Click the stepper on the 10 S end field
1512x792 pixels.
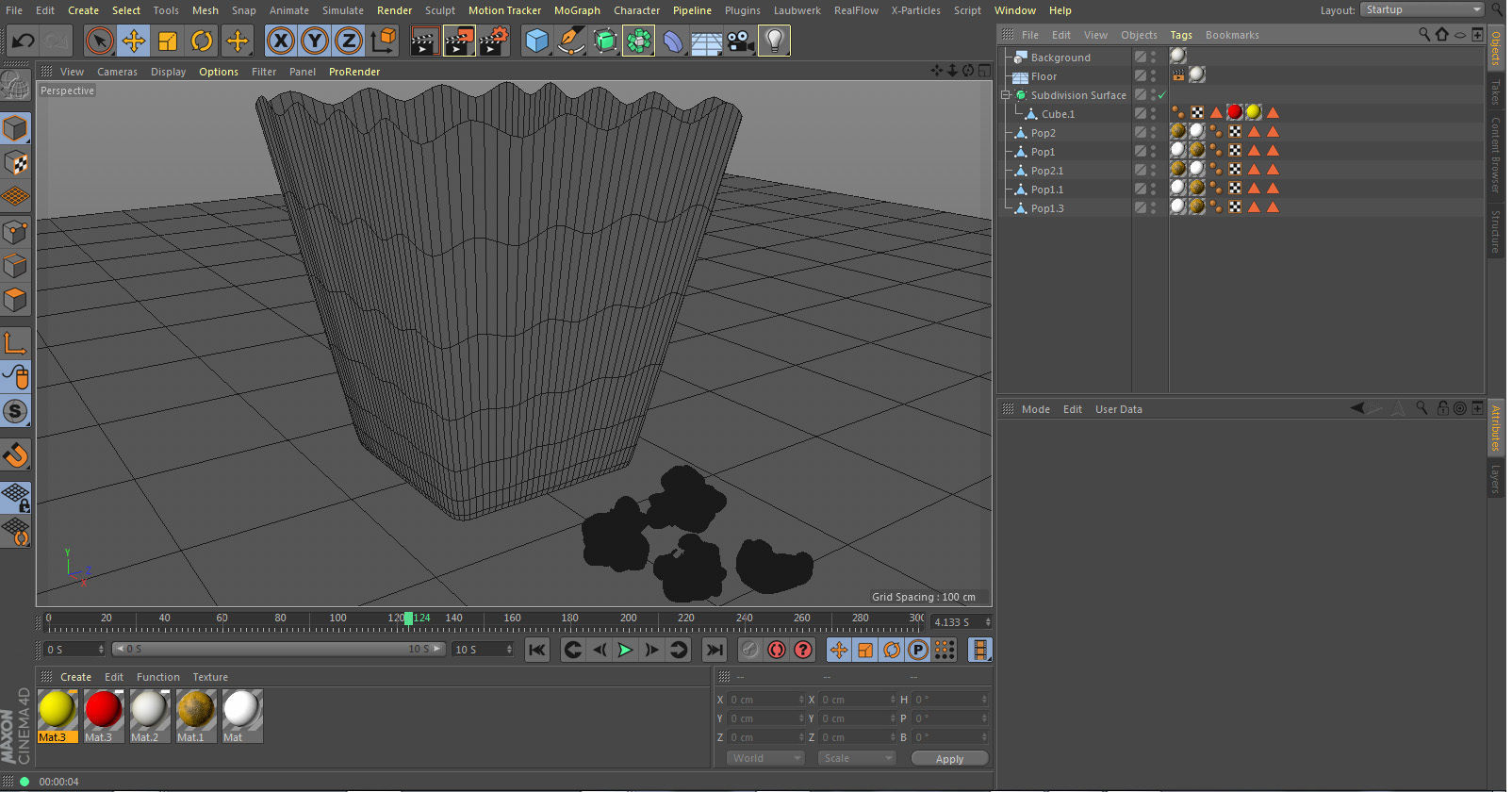(509, 650)
